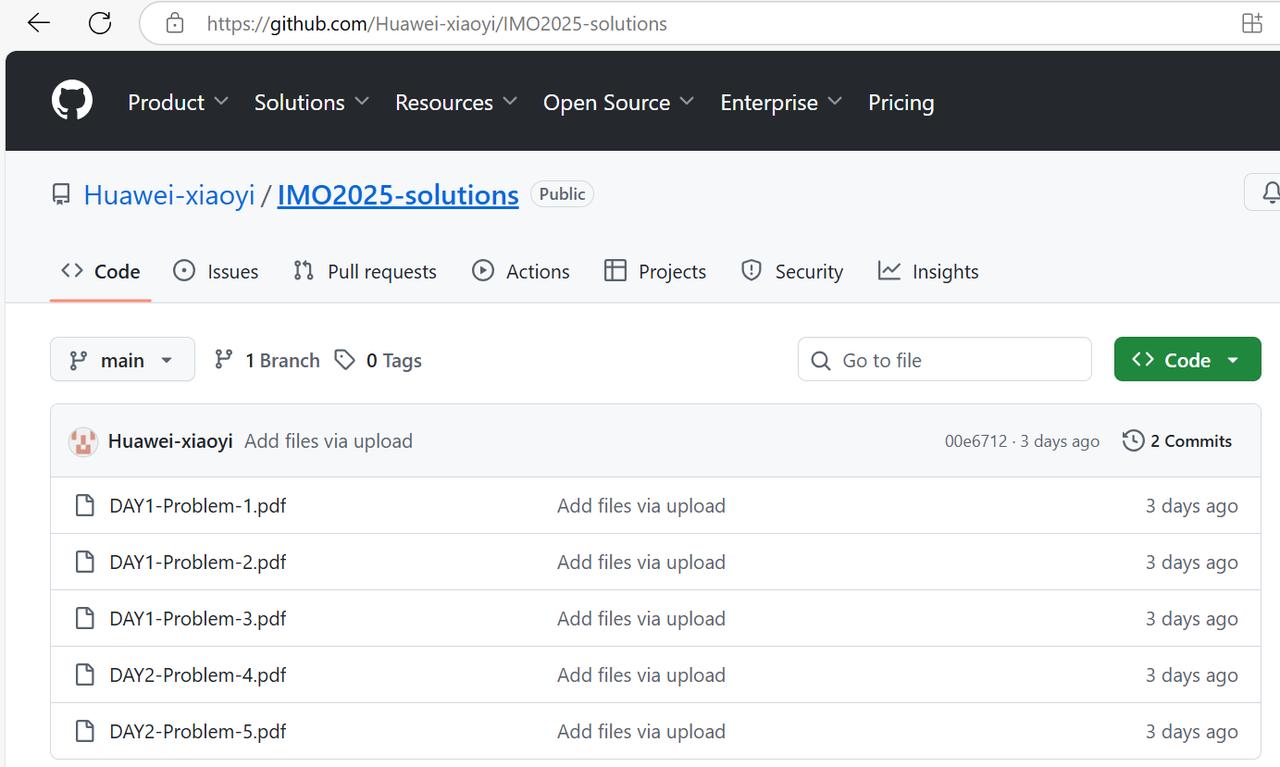
Task: Click file icon for DAY1-Problem-2.pdf
Action: [x=85, y=562]
